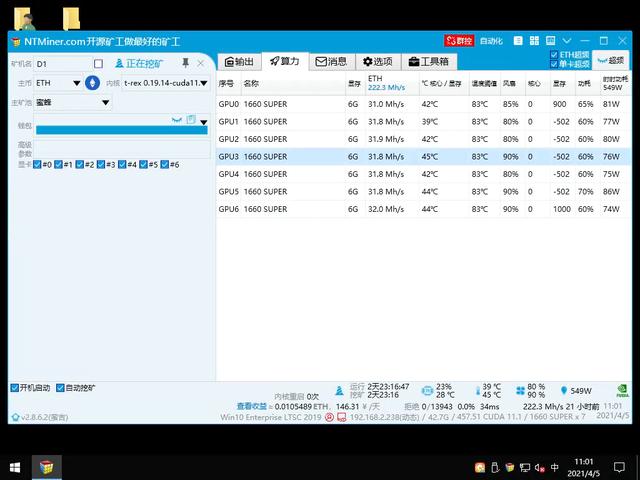Open the notification center on taskbar
Image resolution: width=640 pixels, height=480 pixels.
619,467
